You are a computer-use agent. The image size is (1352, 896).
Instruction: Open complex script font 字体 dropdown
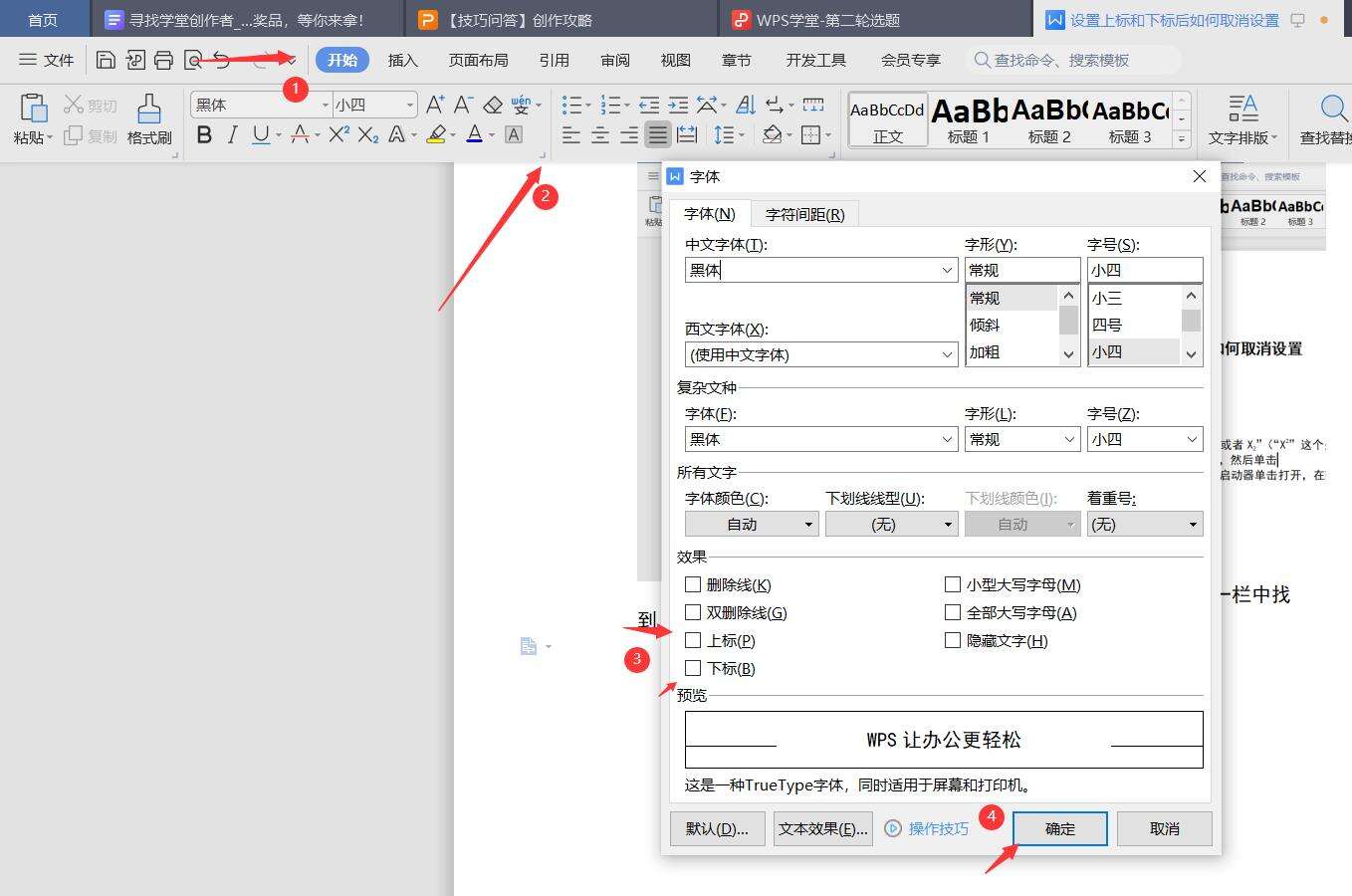coord(948,439)
